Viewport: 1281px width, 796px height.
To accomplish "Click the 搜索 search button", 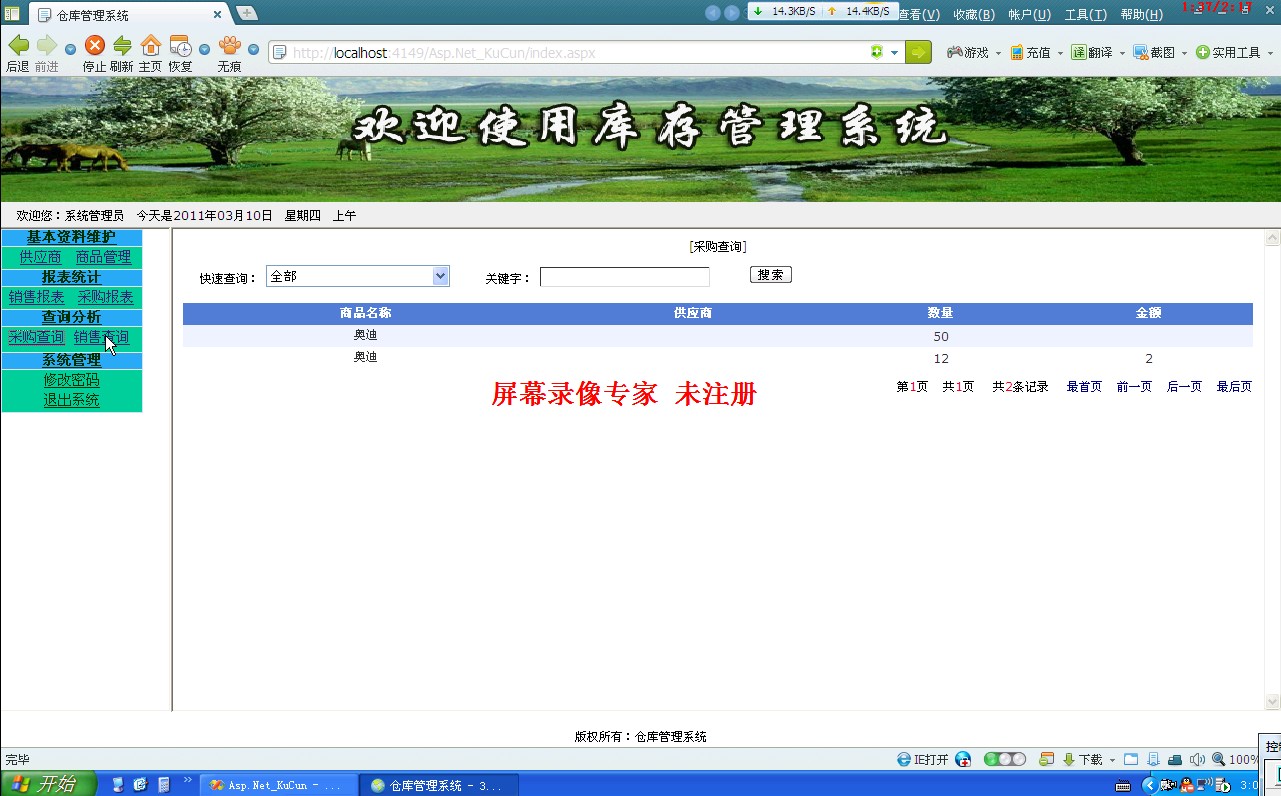I will click(x=770, y=274).
